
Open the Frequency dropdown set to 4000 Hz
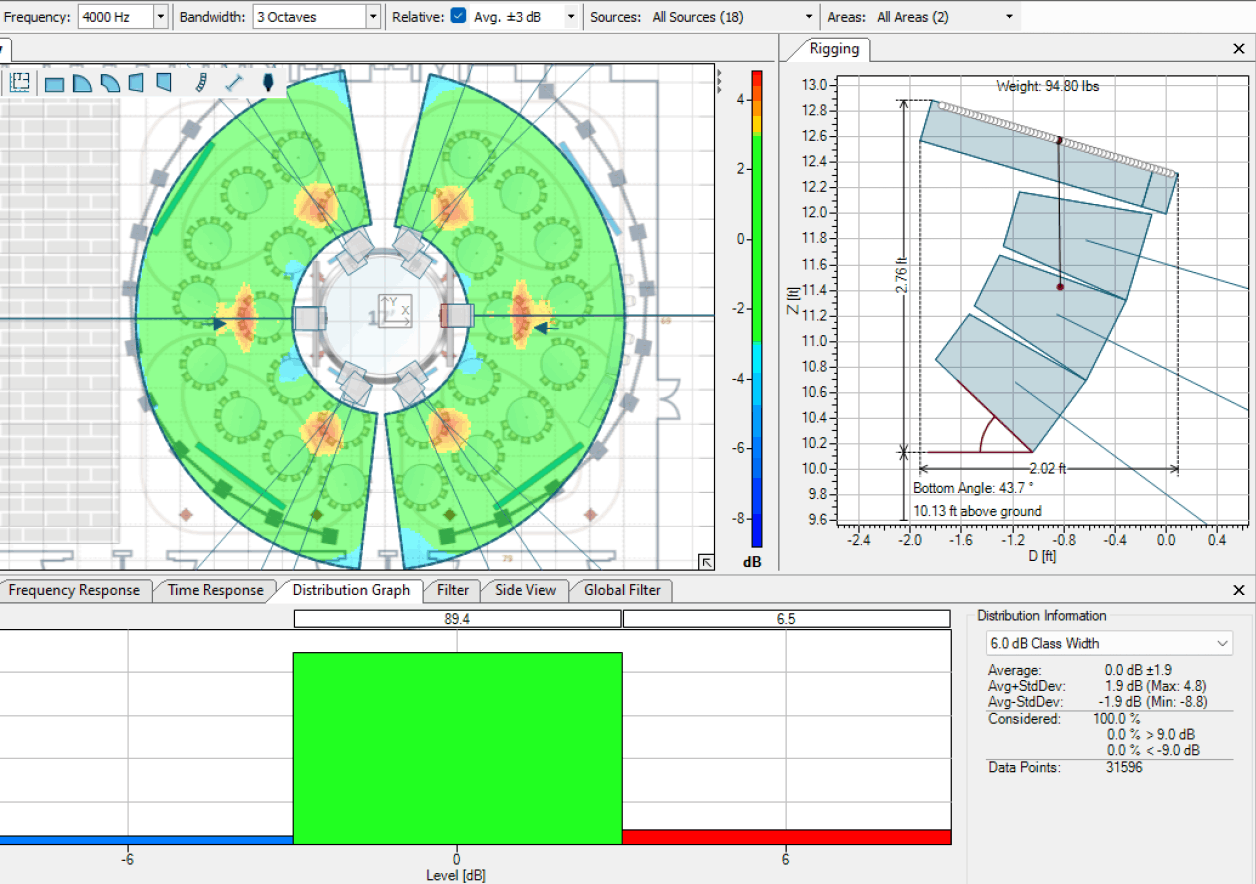pyautogui.click(x=160, y=16)
